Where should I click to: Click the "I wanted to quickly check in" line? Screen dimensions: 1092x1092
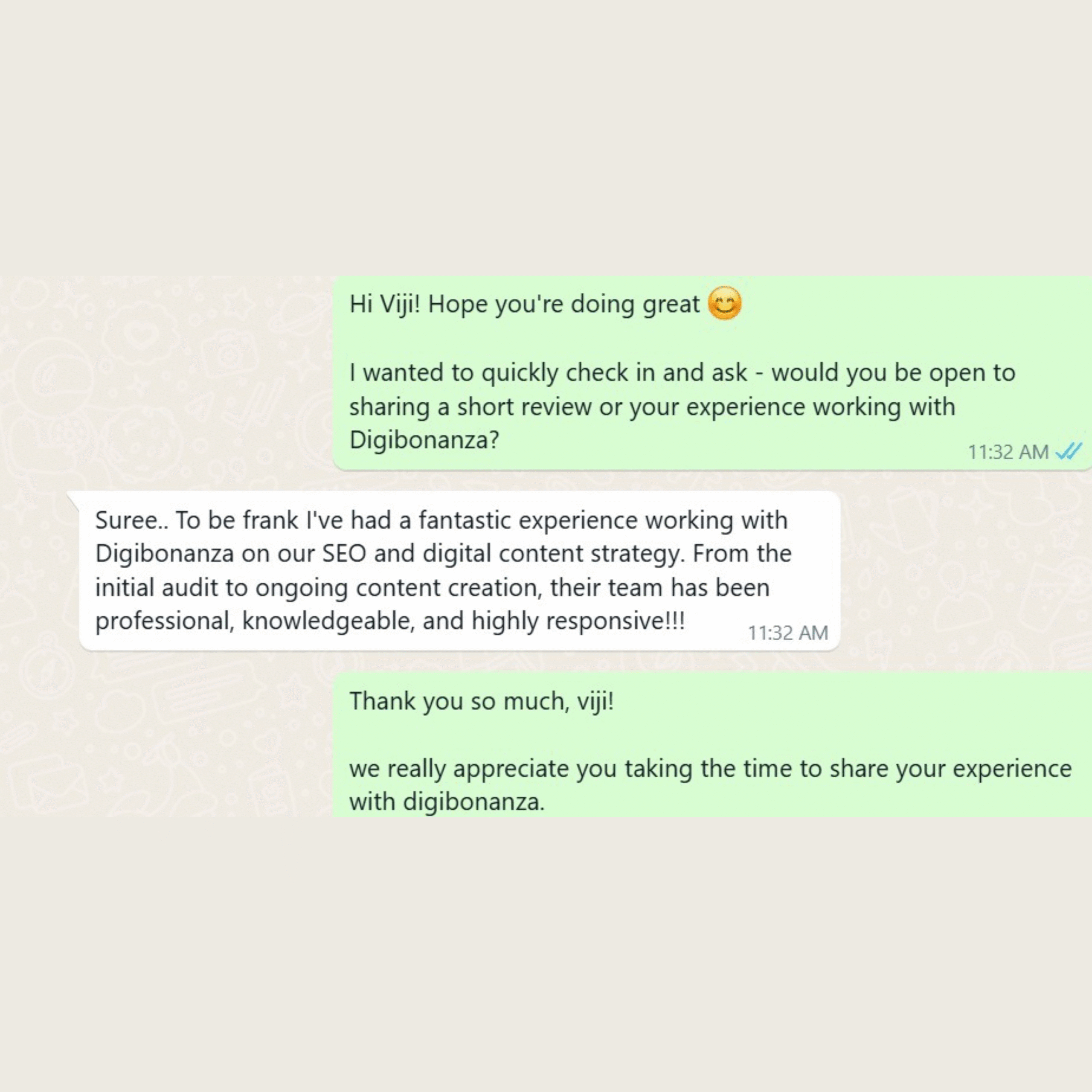pos(505,373)
